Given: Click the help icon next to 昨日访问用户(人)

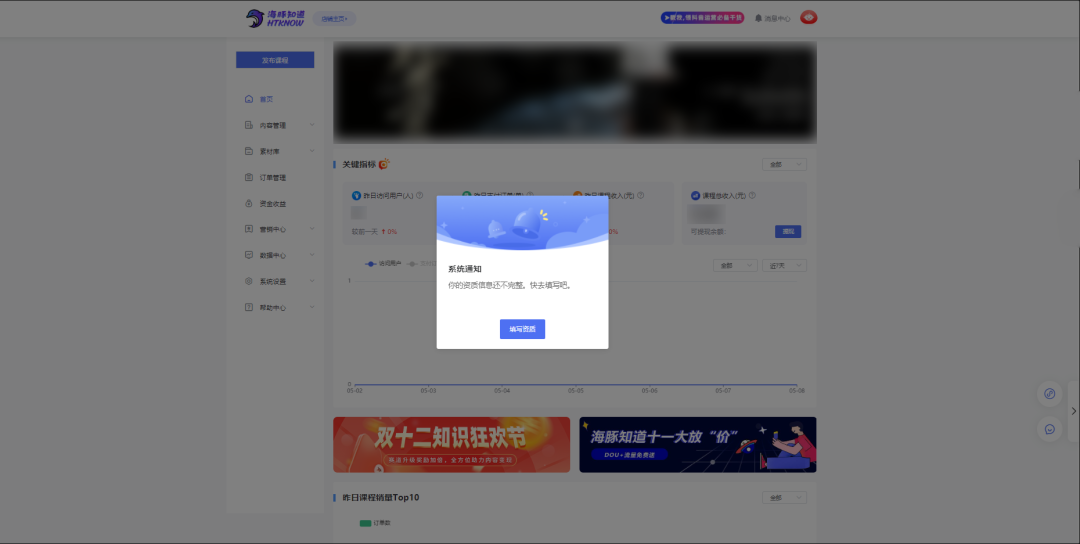Looking at the screenshot, I should [419, 196].
